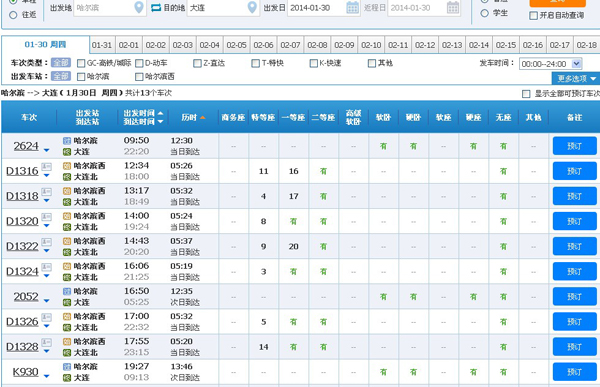This screenshot has width=600, height=387.
Task: Click the 返程日 date field
Action: click(424, 8)
